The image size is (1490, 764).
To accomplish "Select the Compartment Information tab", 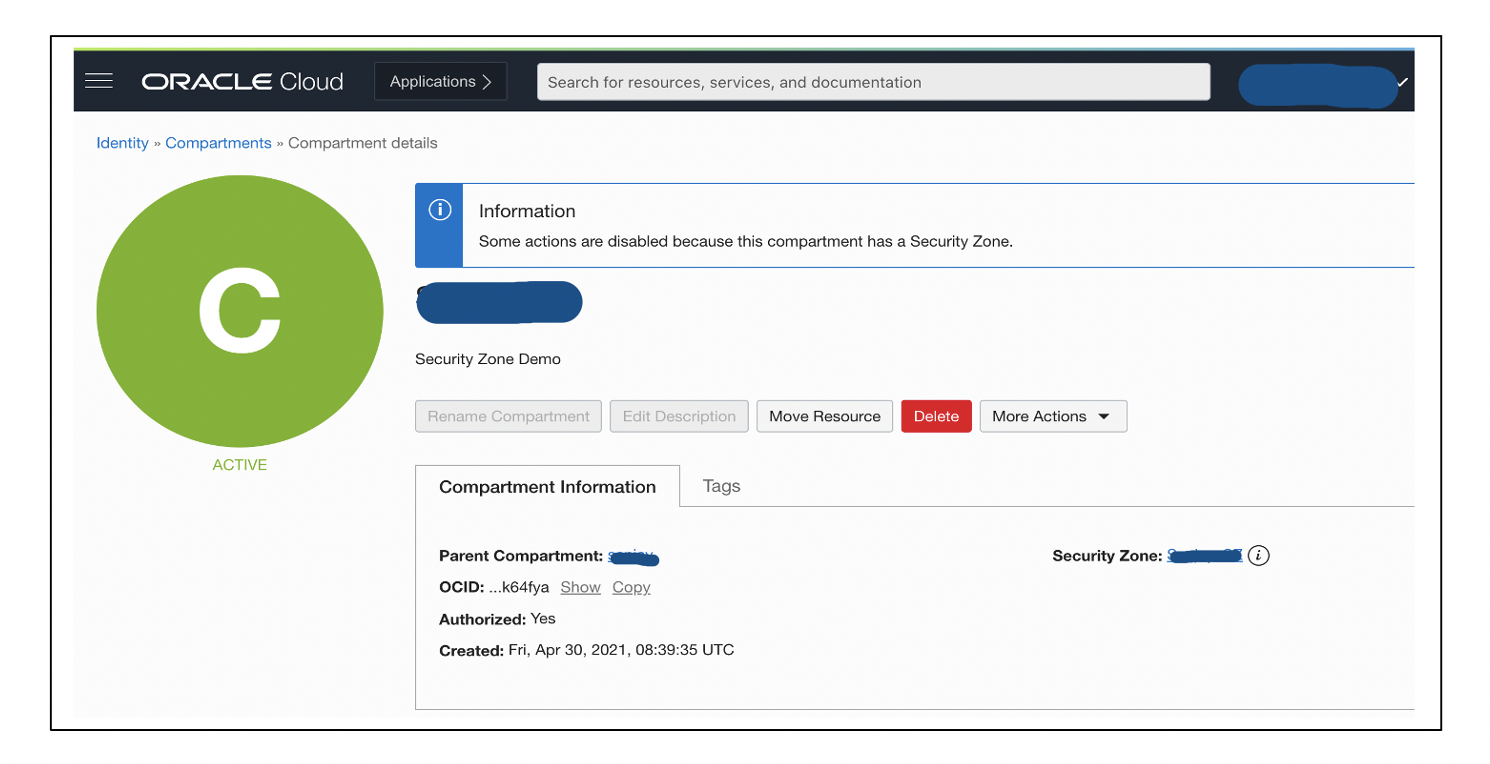I will point(547,486).
